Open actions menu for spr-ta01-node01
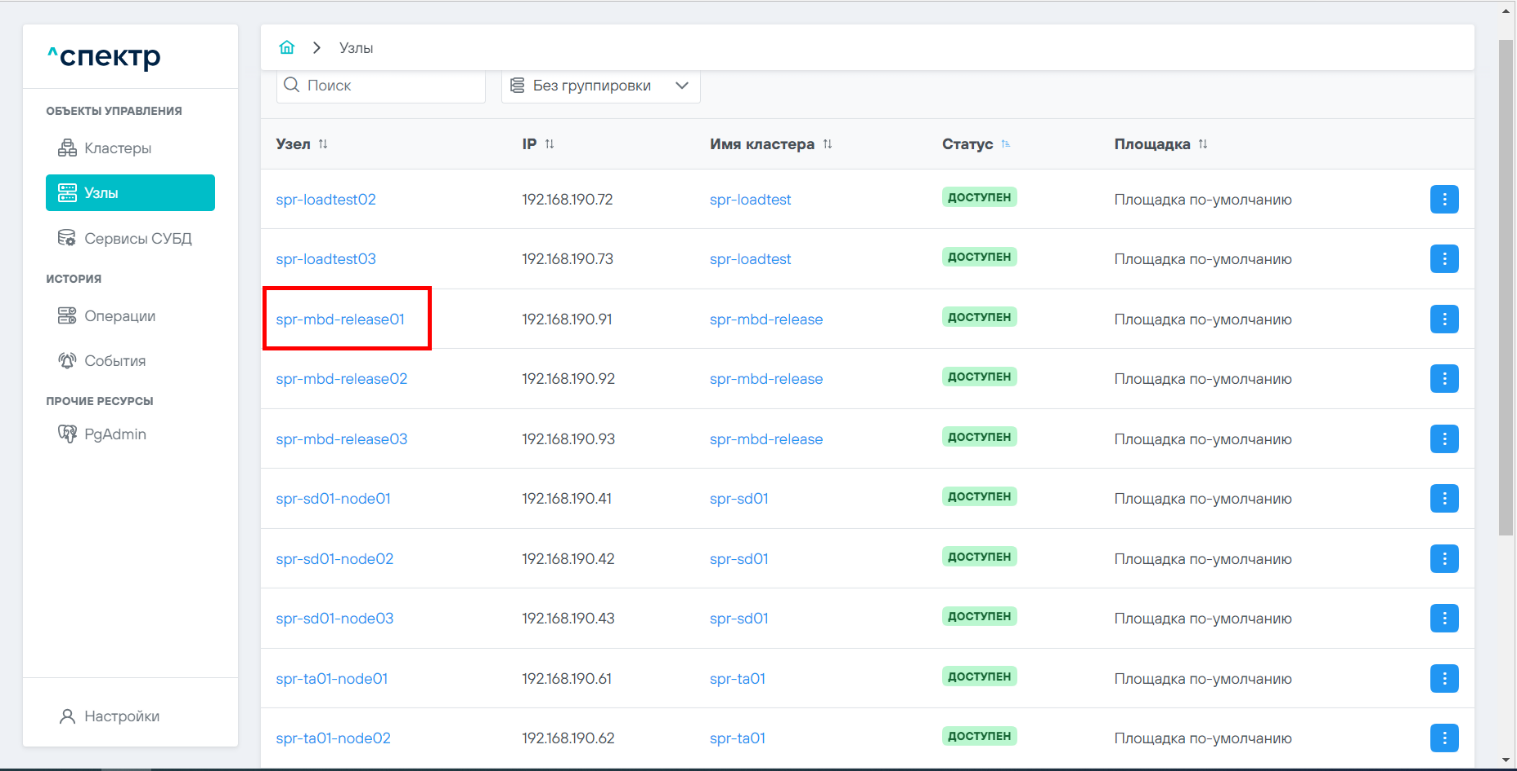The height and width of the screenshot is (771, 1517). click(x=1444, y=679)
